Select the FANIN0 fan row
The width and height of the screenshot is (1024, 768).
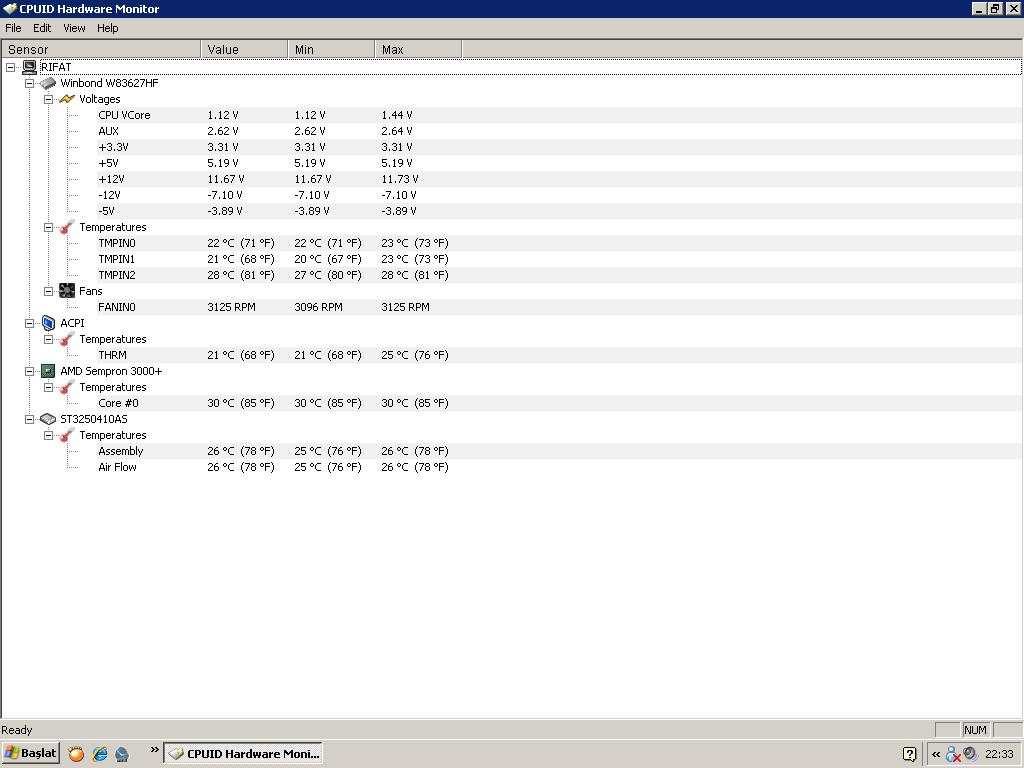point(560,307)
